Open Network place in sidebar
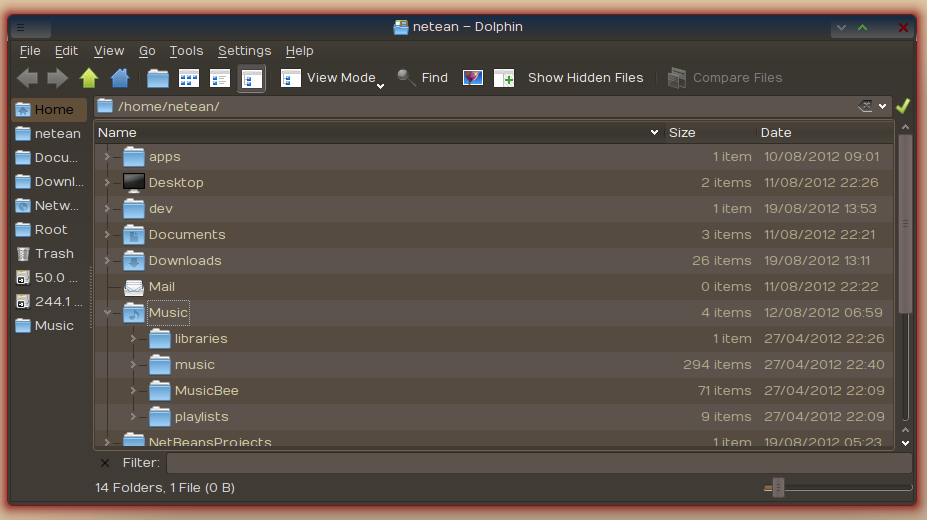The image size is (927, 520). [49, 206]
